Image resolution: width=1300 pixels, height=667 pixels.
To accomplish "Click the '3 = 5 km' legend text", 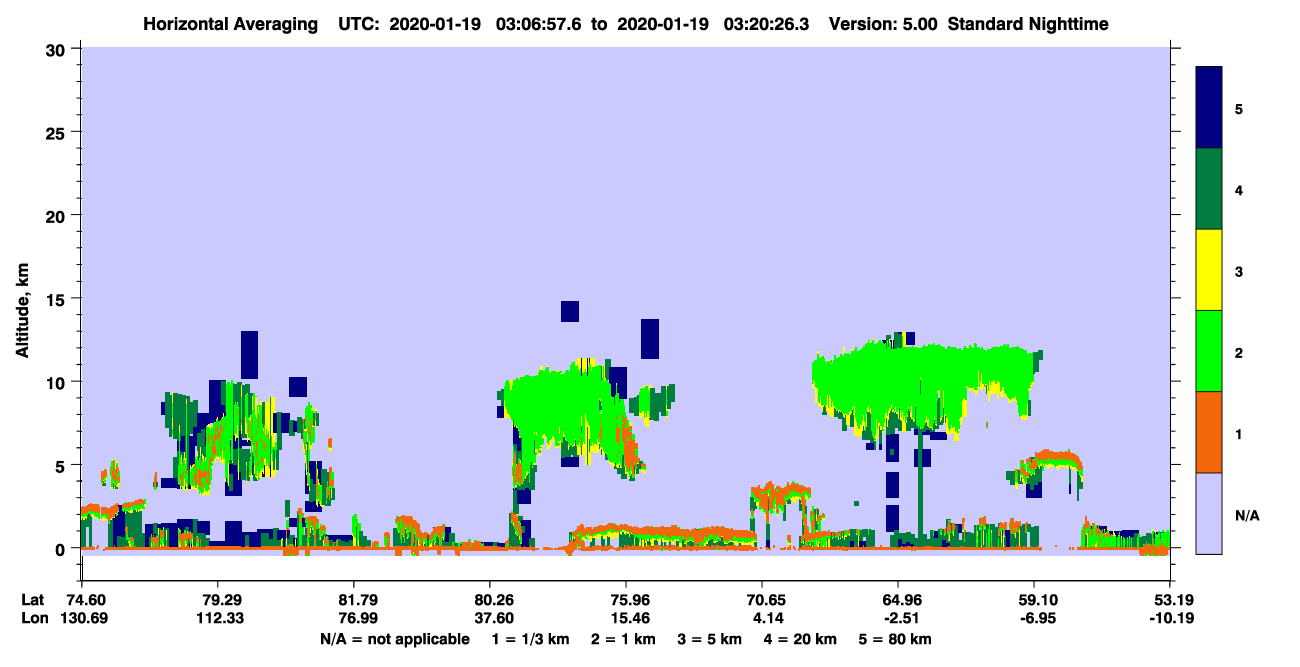I will pos(710,639).
